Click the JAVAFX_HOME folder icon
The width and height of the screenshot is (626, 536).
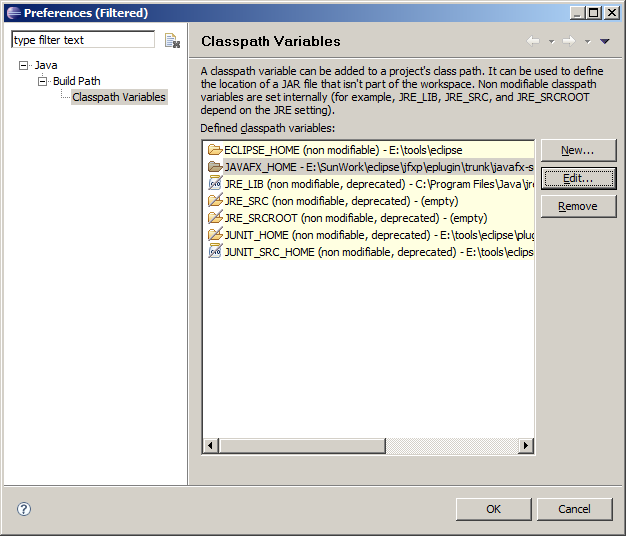pyautogui.click(x=214, y=167)
